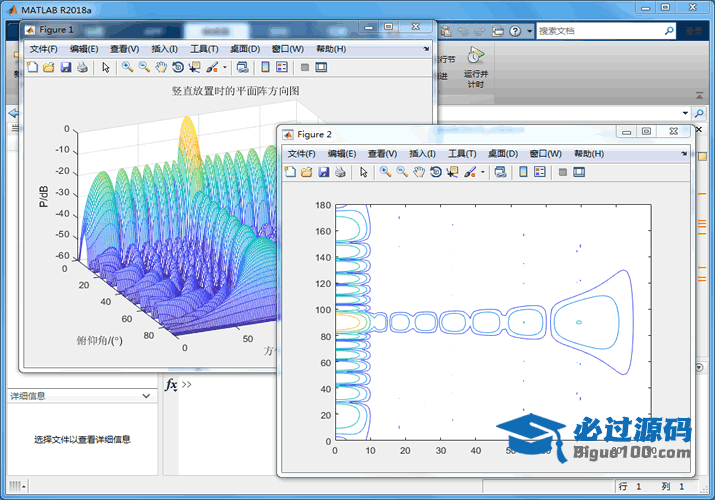Click Print icon in Figure 1 toolbar
715x500 pixels.
coord(82,67)
